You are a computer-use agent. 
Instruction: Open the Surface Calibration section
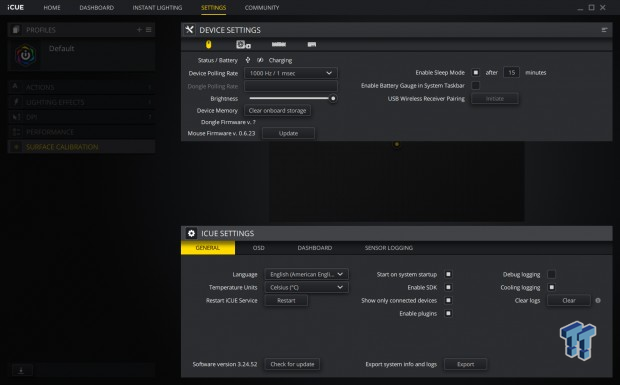[81, 147]
